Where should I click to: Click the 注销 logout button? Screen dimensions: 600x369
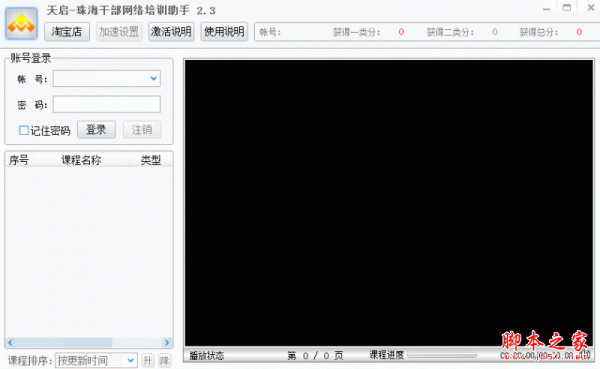142,130
